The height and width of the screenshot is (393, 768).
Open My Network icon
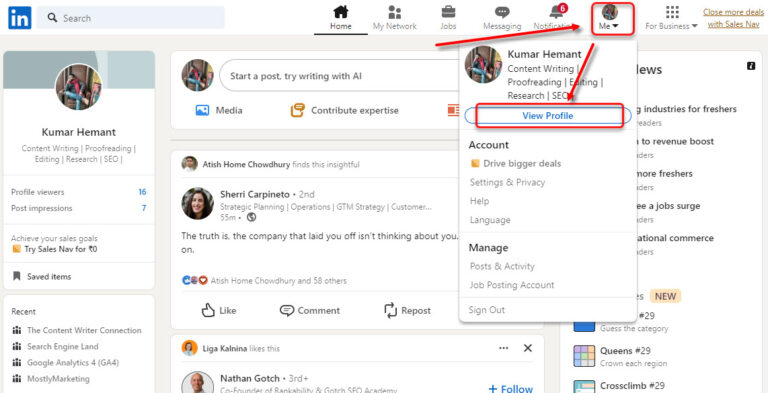[x=394, y=12]
